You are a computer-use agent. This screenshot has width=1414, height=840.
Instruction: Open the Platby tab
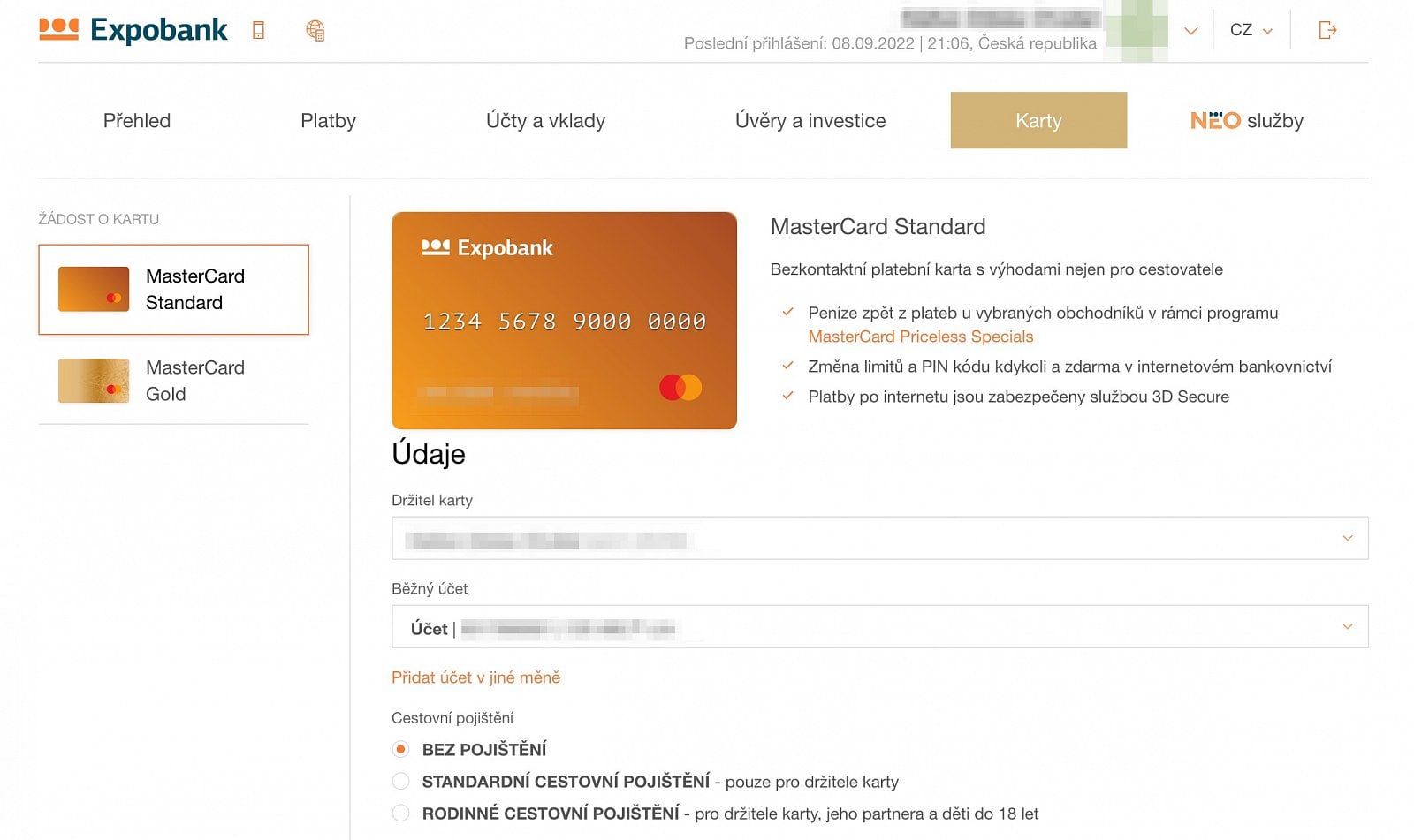(328, 120)
